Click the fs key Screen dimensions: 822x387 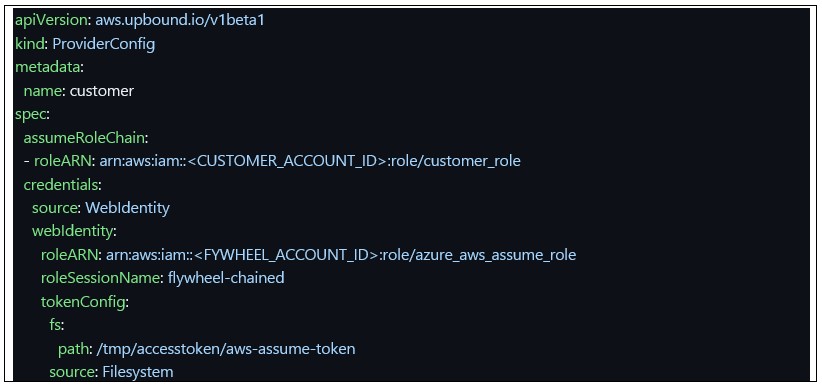click(55, 325)
